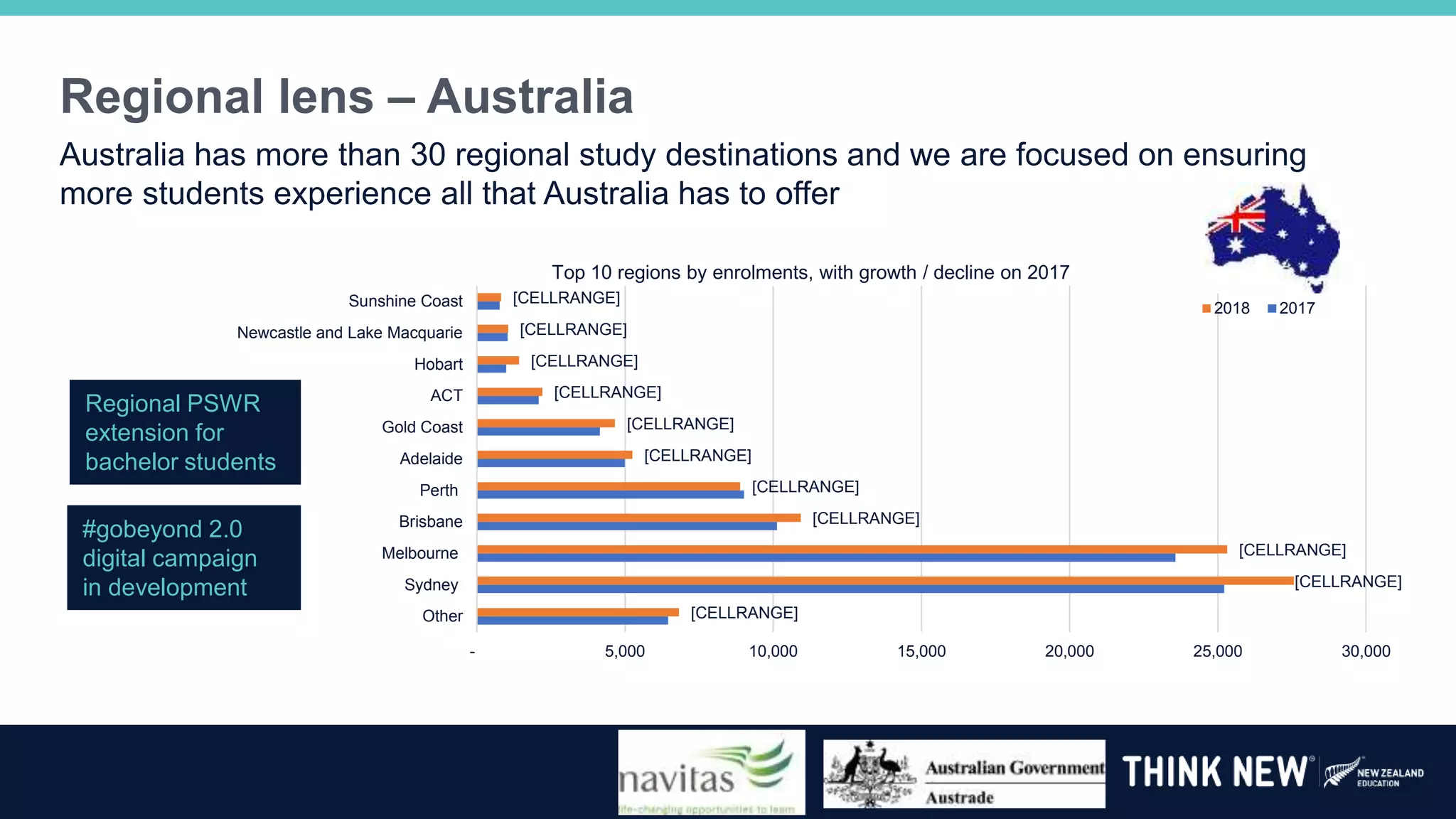
Task: Click the blue 2017 Melbourne bar
Action: pyautogui.click(x=825, y=558)
